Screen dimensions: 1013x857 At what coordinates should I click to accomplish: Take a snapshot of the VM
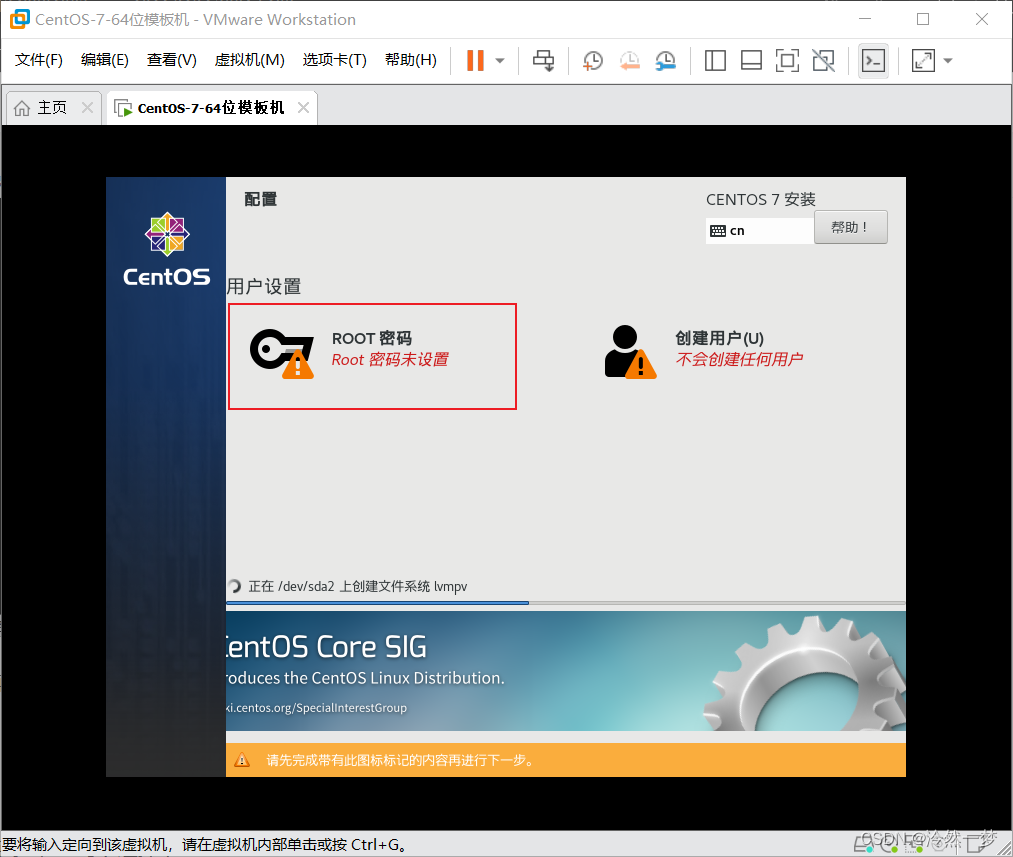point(592,61)
